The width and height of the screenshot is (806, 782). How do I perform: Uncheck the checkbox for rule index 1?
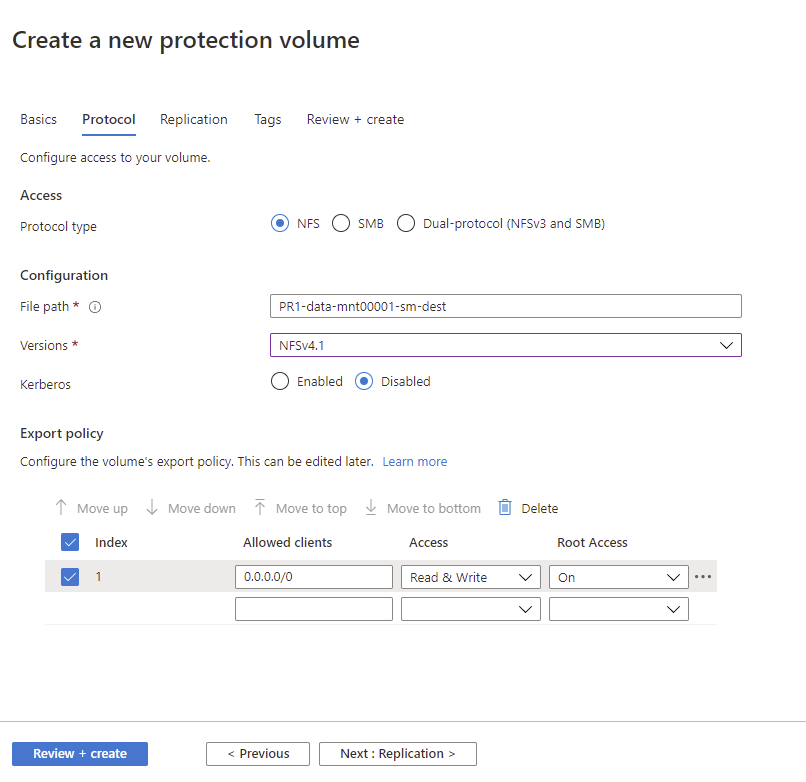70,577
